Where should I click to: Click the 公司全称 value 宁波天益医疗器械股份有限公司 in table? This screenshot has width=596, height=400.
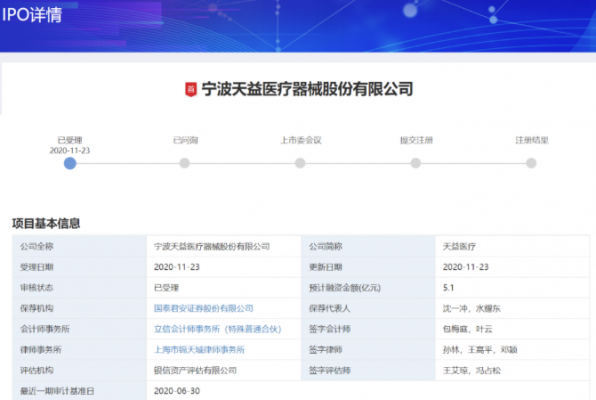[212, 246]
